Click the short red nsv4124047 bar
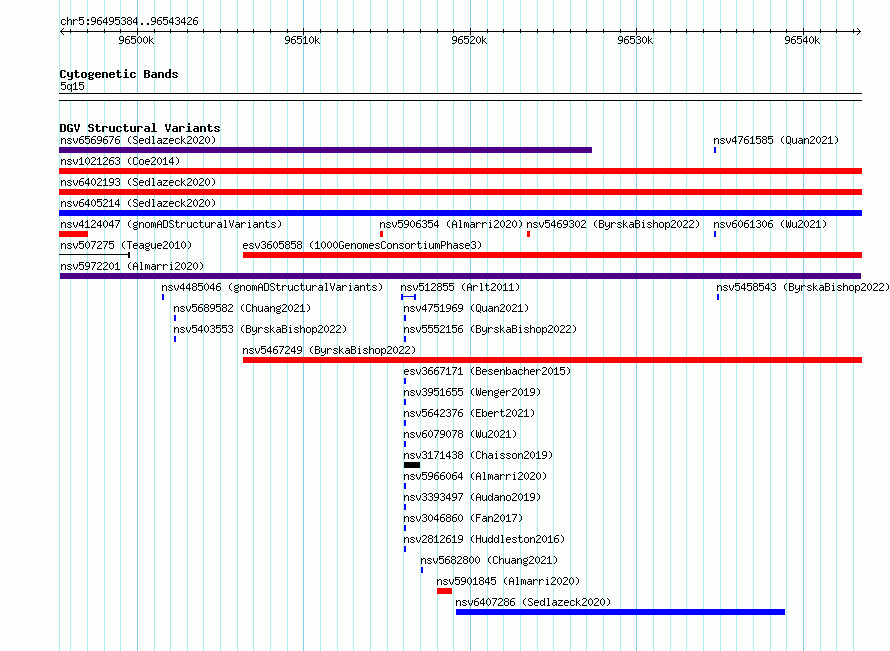 coord(73,234)
